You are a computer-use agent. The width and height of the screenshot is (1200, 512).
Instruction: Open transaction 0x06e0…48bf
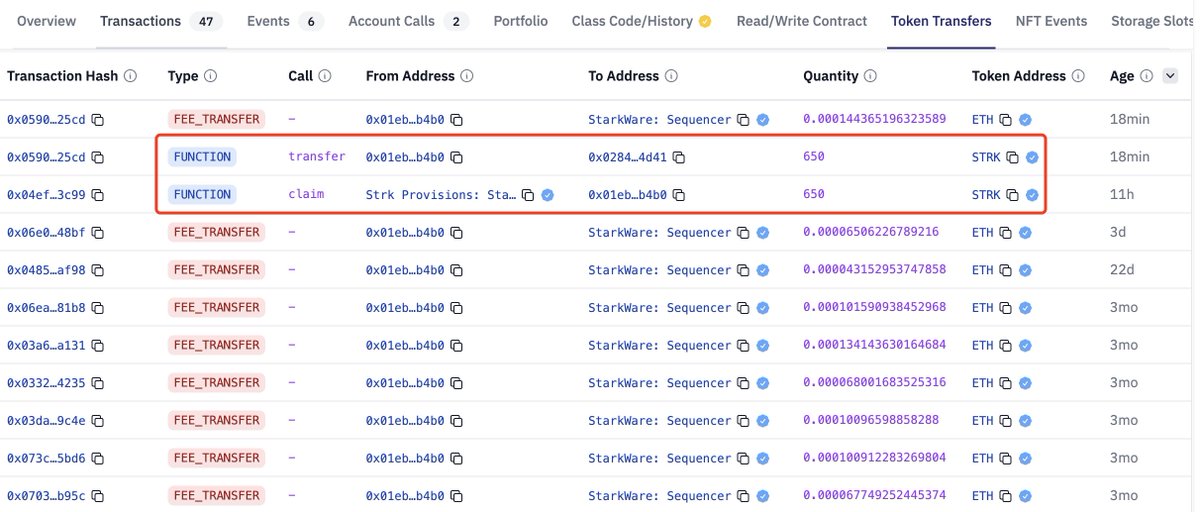(47, 233)
